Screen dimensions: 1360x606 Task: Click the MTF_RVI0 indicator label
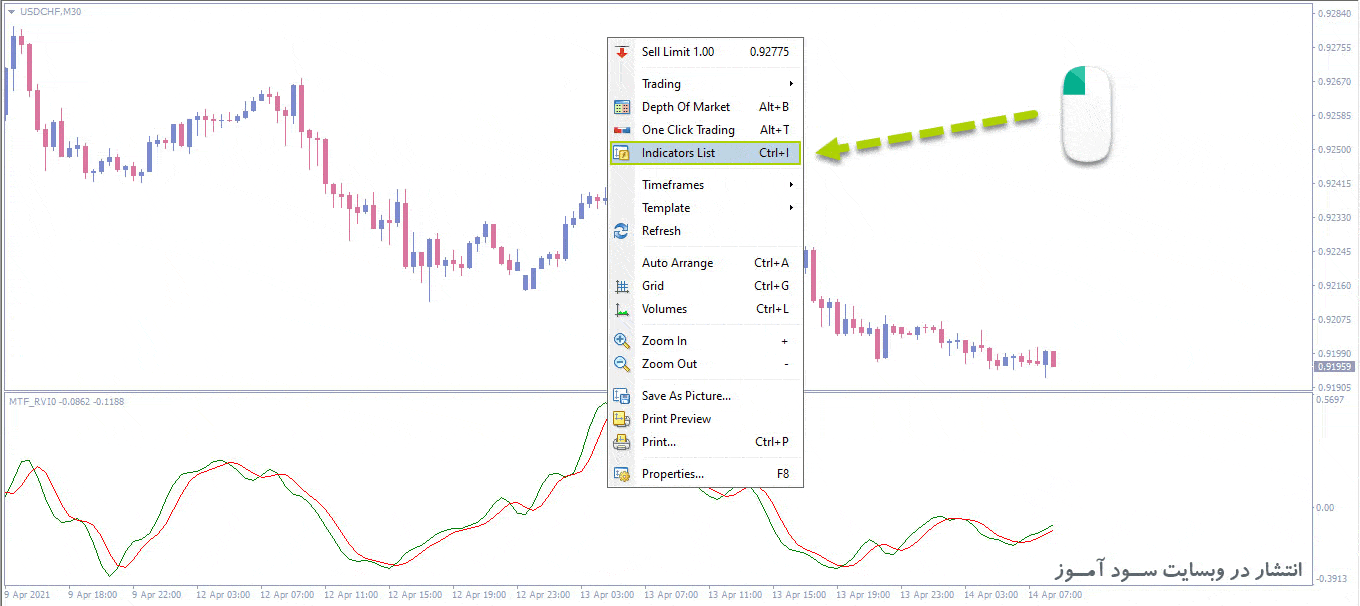coord(32,401)
